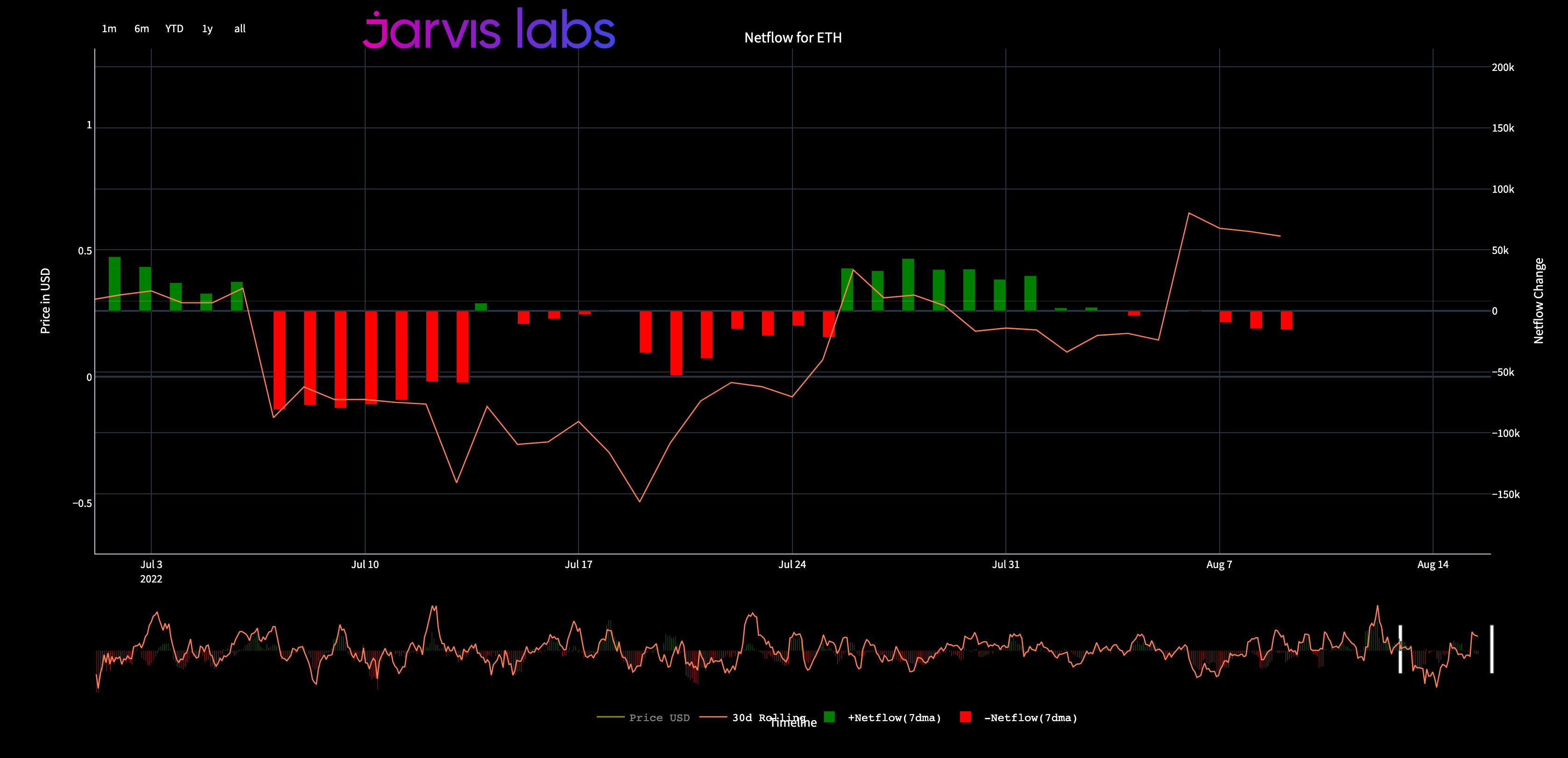
Task: Click the Price in USD axis title
Action: coord(46,301)
